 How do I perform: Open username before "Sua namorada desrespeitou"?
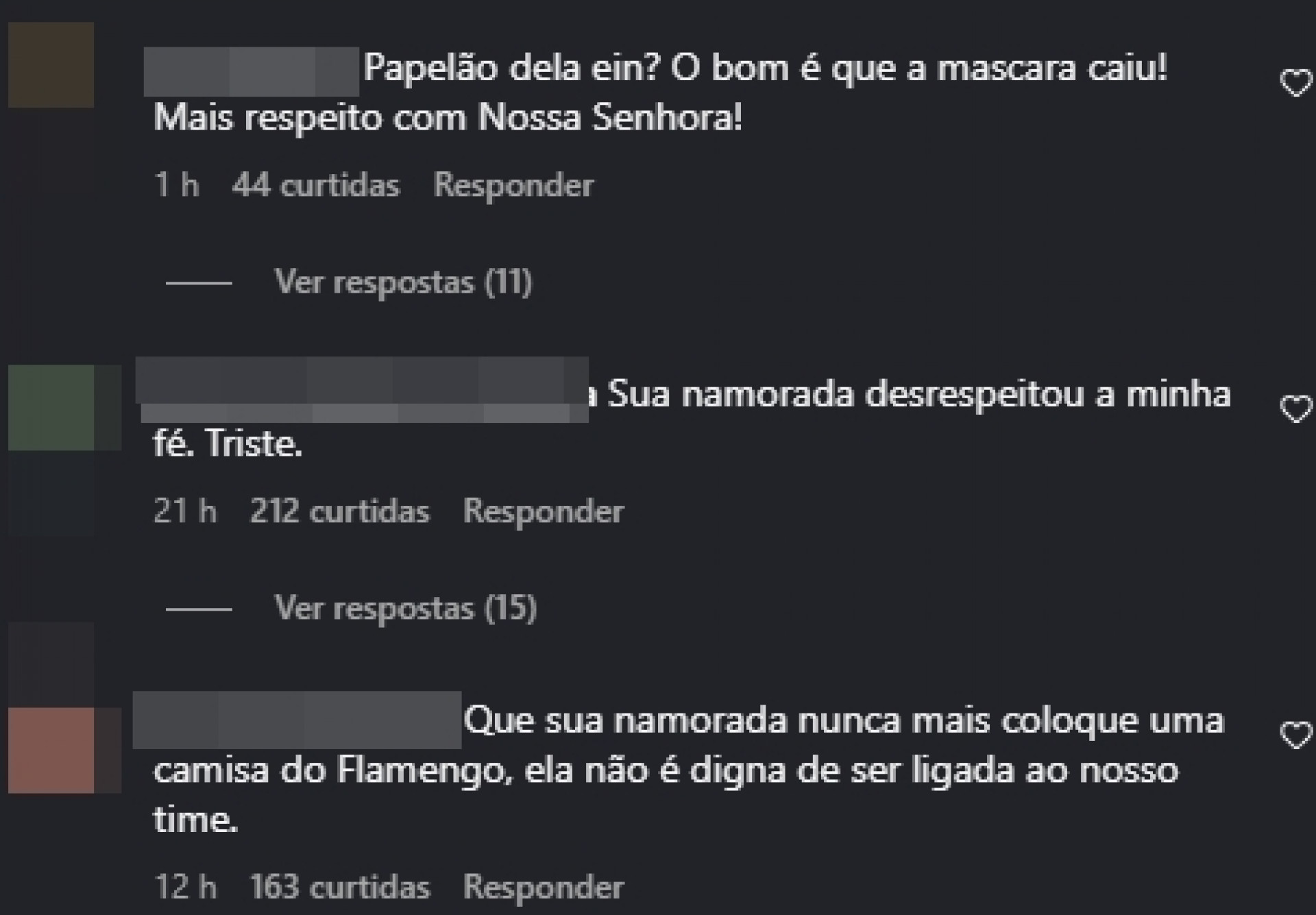click(361, 389)
